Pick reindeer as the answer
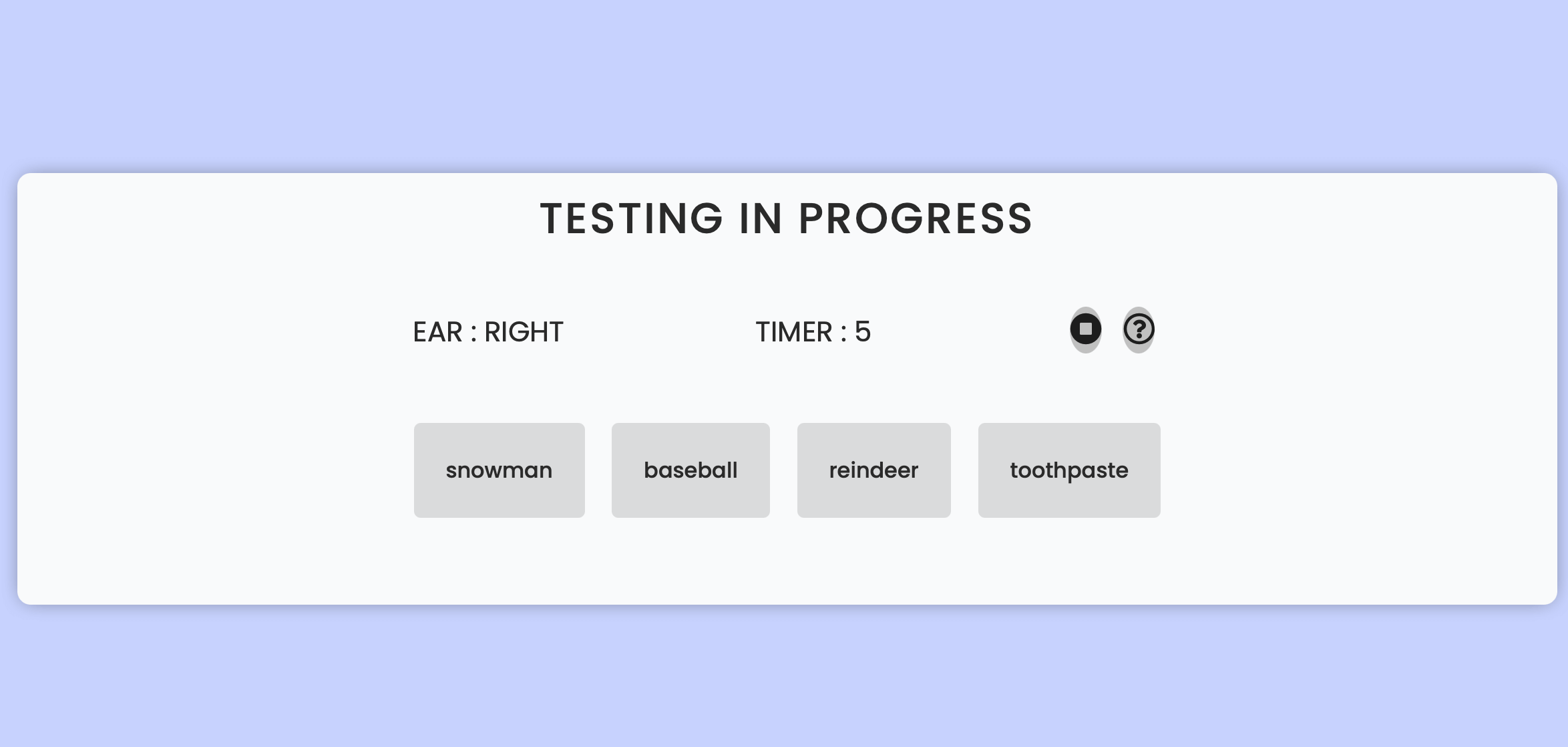Image resolution: width=1568 pixels, height=747 pixels. point(873,470)
